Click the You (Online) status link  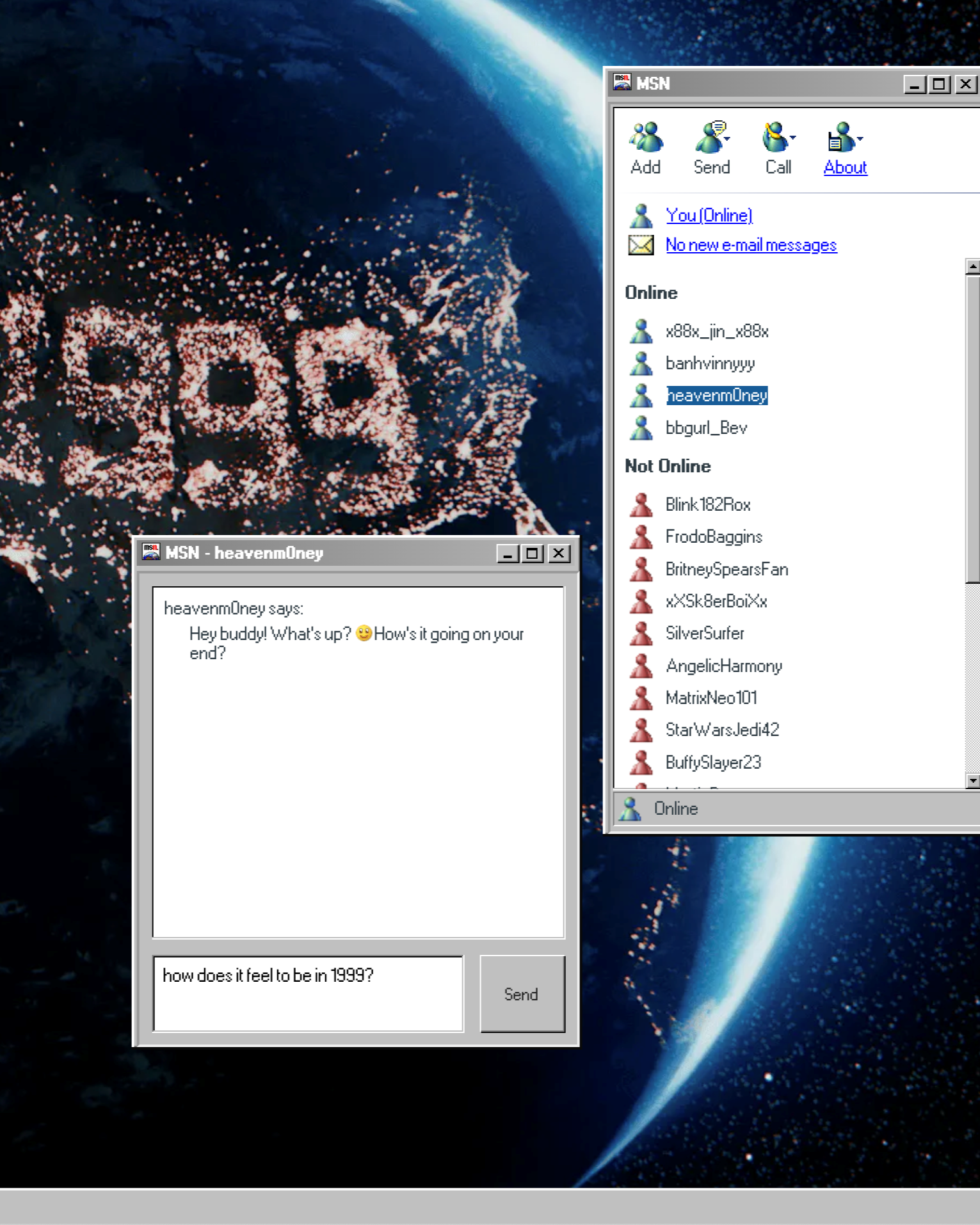[x=709, y=216]
